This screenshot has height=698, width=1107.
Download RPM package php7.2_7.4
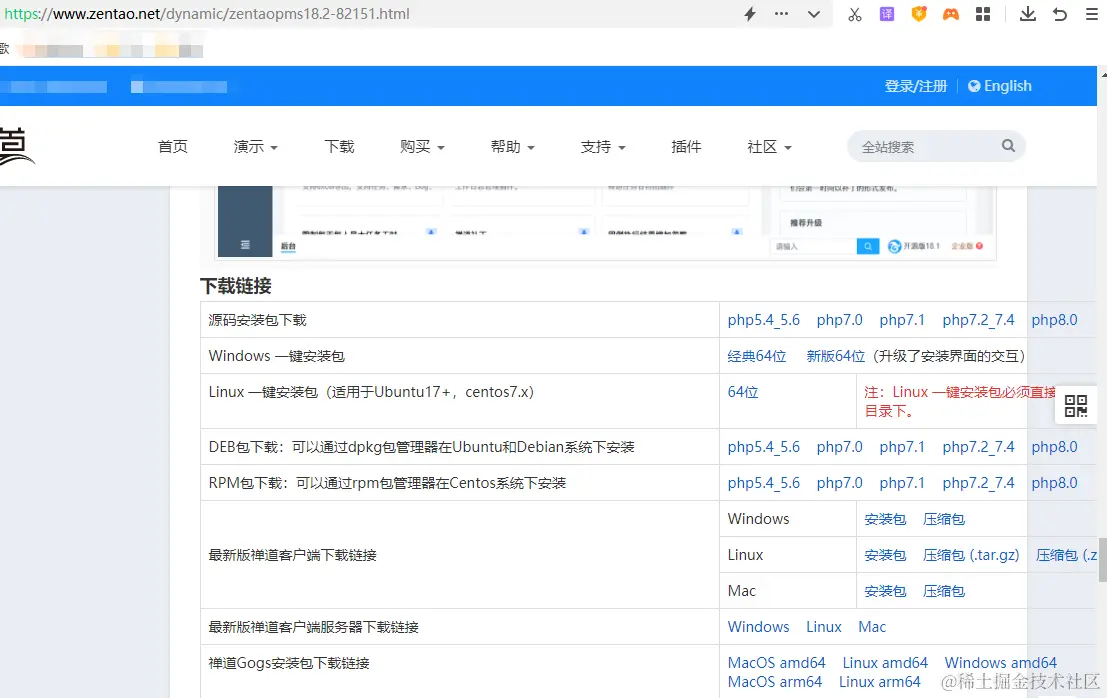click(979, 483)
